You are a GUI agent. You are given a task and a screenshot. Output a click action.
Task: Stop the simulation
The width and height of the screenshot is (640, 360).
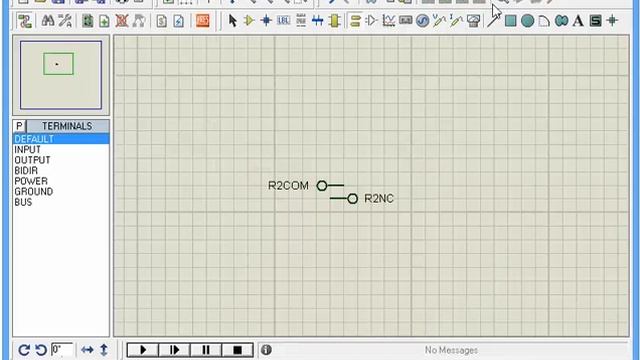(x=238, y=350)
